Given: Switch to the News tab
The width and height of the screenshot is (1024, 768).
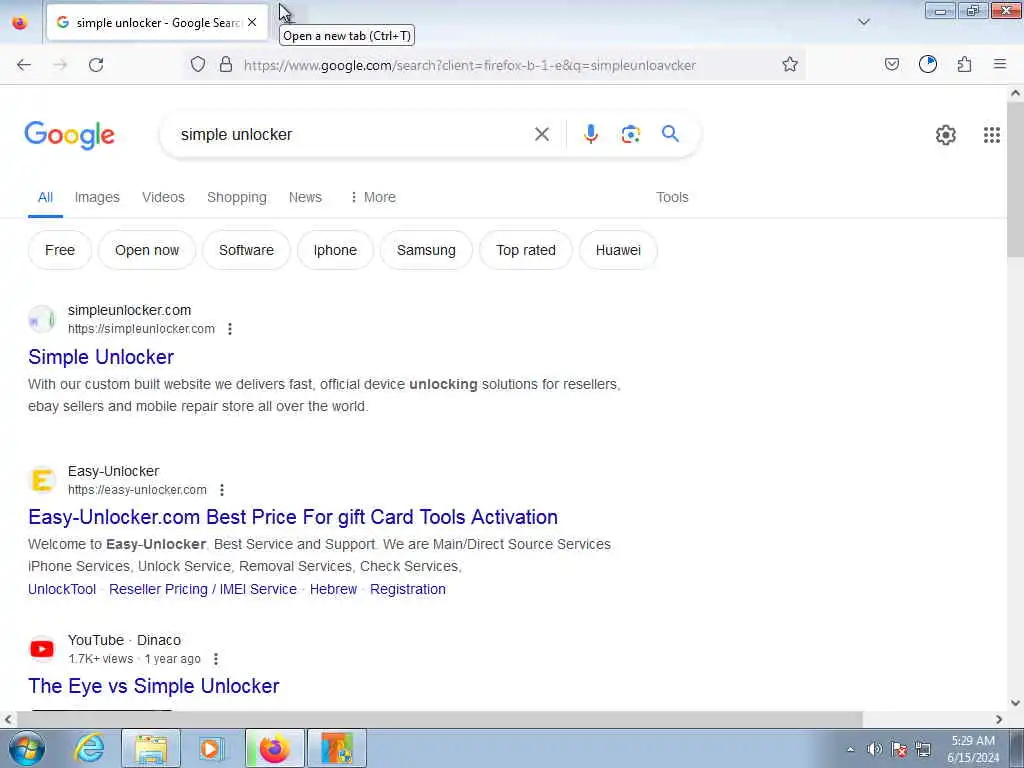Looking at the screenshot, I should (x=305, y=197).
